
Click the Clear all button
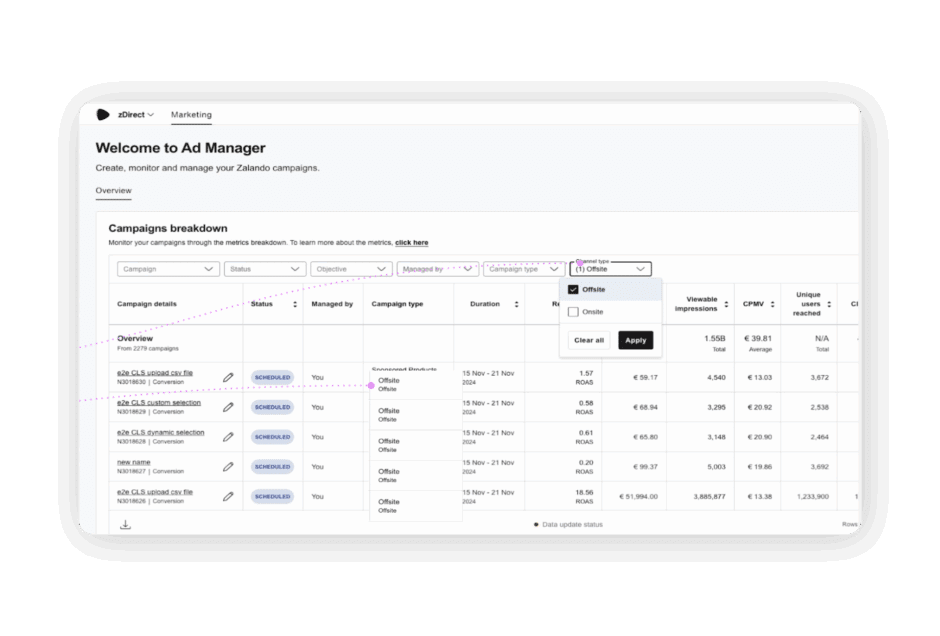589,340
